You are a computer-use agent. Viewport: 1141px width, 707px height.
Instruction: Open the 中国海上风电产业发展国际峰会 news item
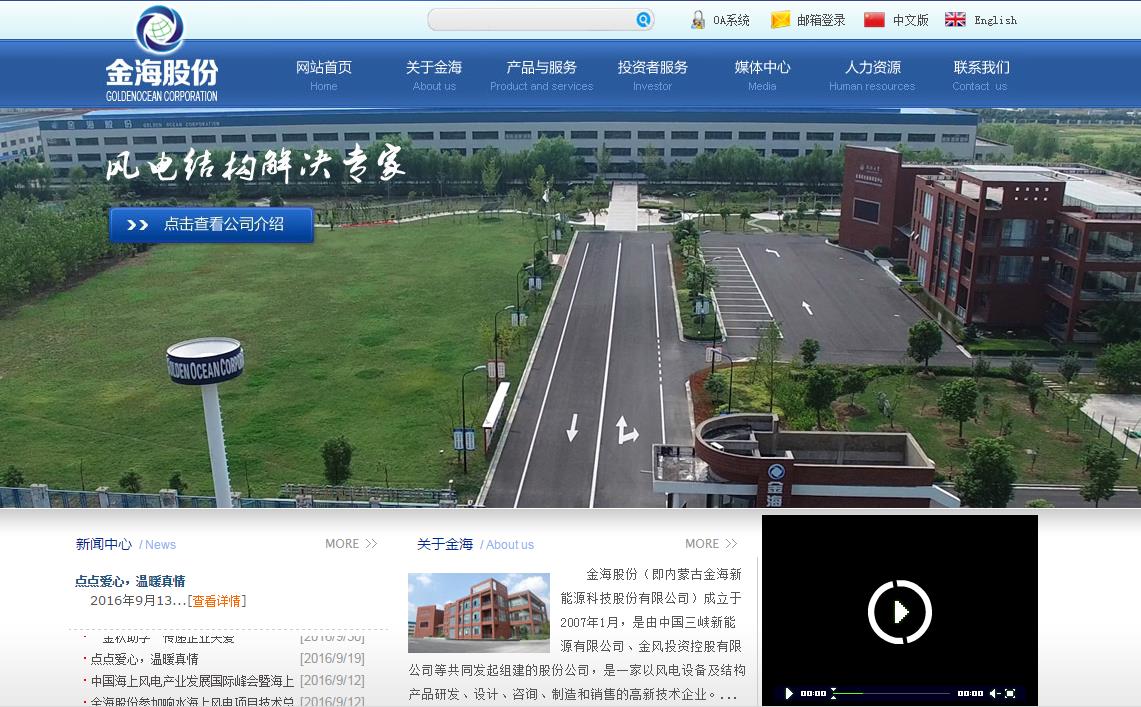point(192,681)
